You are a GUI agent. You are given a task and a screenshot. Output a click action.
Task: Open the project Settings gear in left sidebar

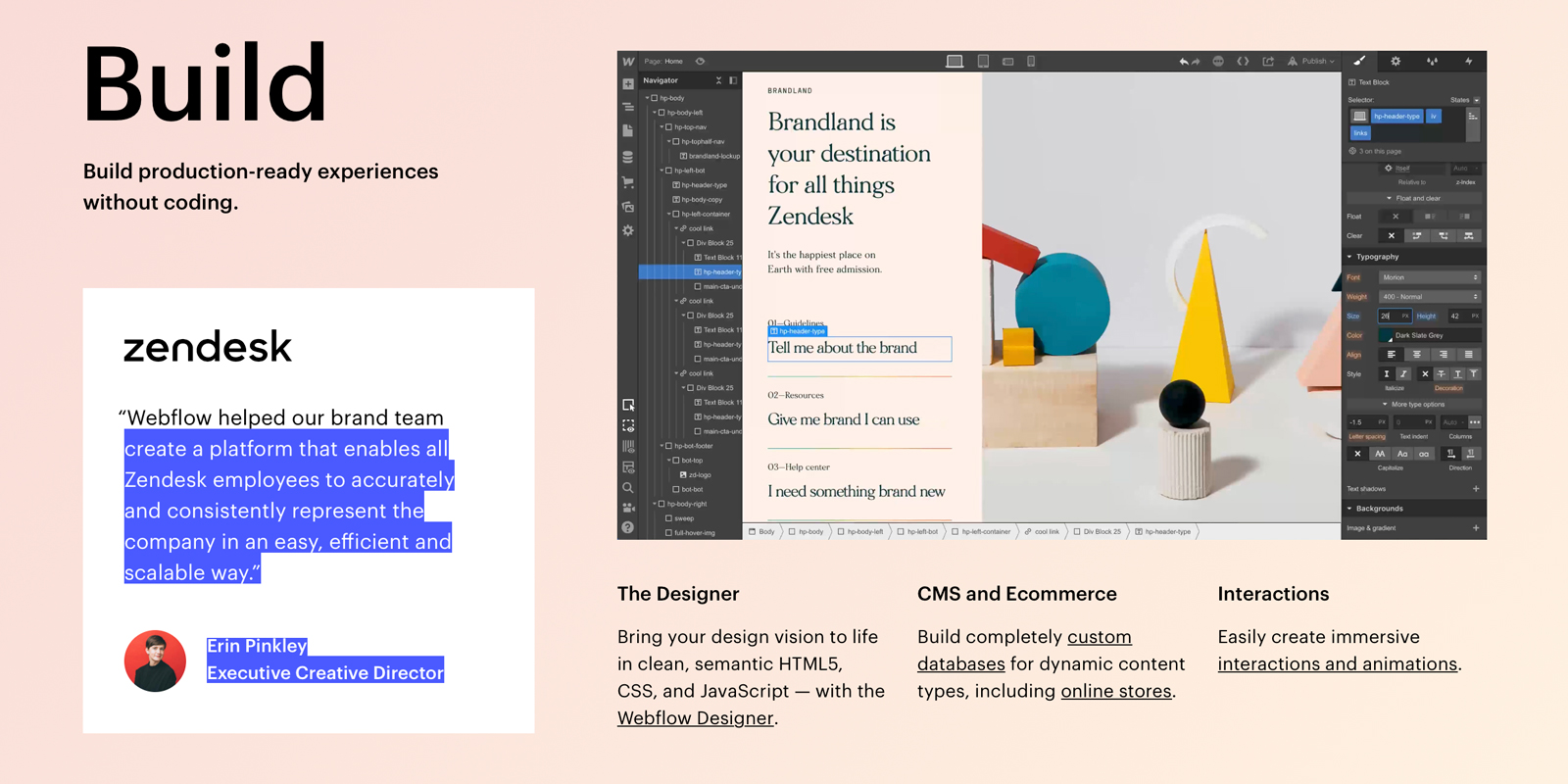tap(628, 230)
